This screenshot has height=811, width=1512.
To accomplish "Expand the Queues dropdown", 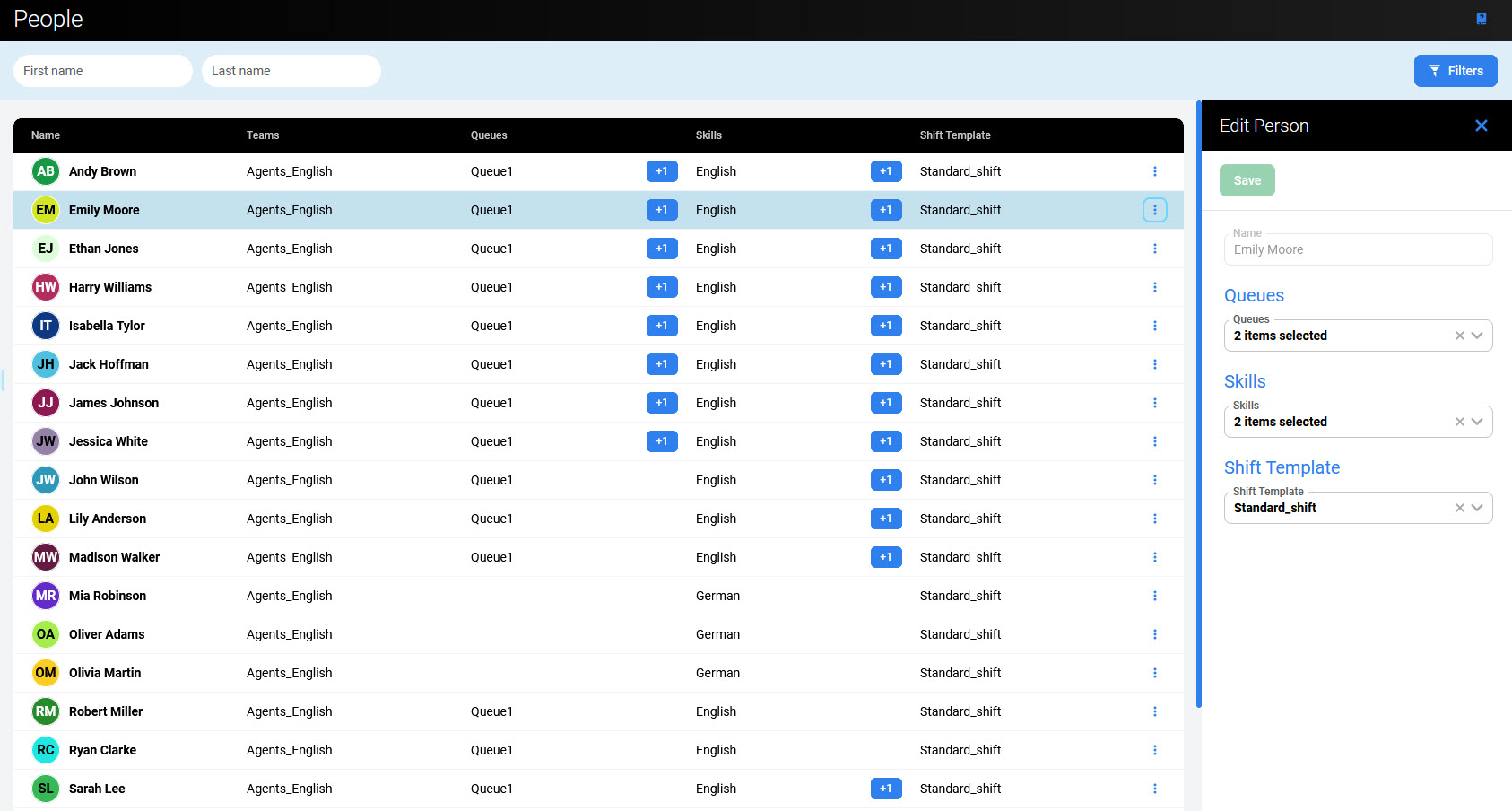I will tap(1477, 336).
